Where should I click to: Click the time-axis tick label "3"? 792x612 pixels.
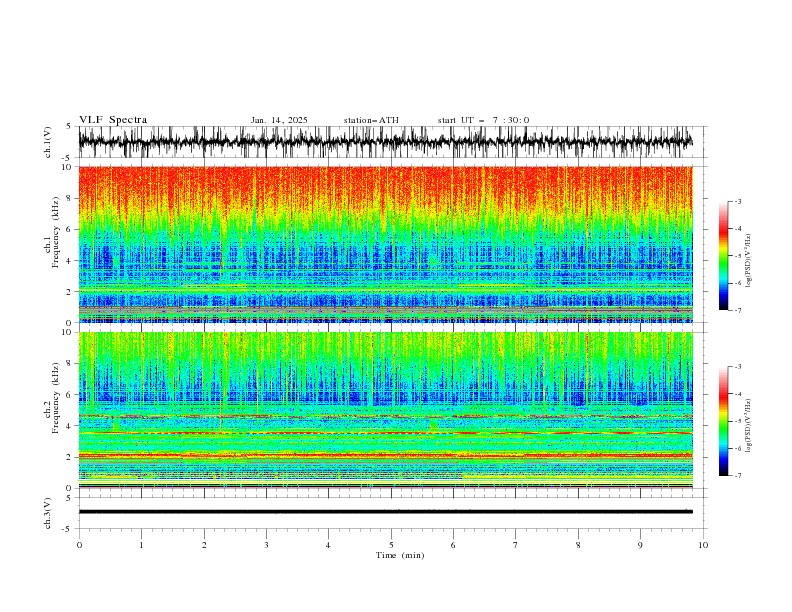(266, 545)
